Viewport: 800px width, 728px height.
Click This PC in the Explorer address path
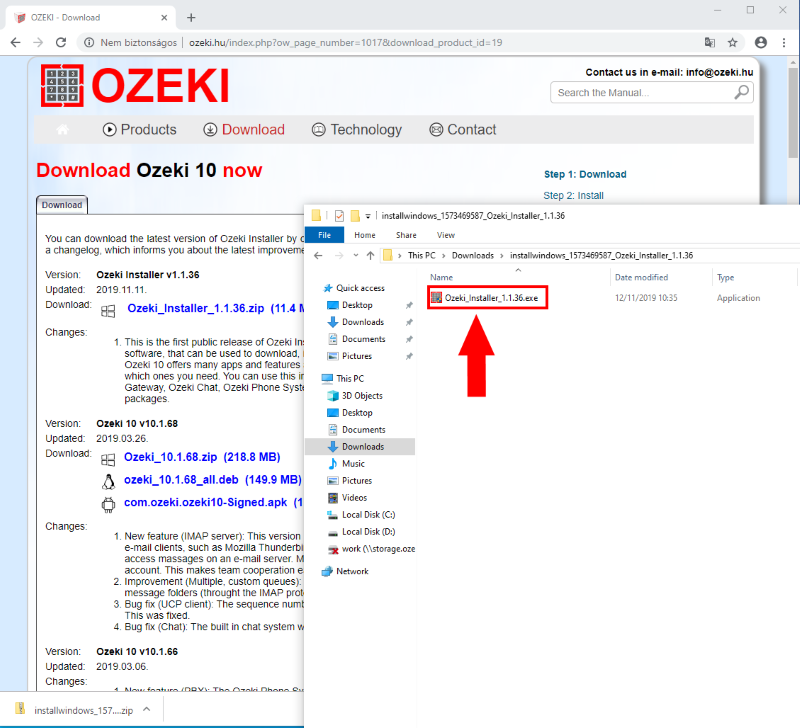coord(422,255)
